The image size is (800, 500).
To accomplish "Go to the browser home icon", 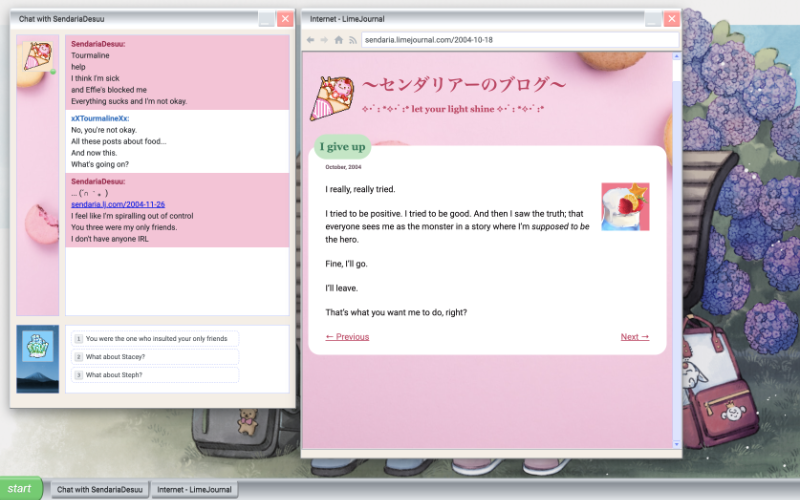I will click(338, 40).
